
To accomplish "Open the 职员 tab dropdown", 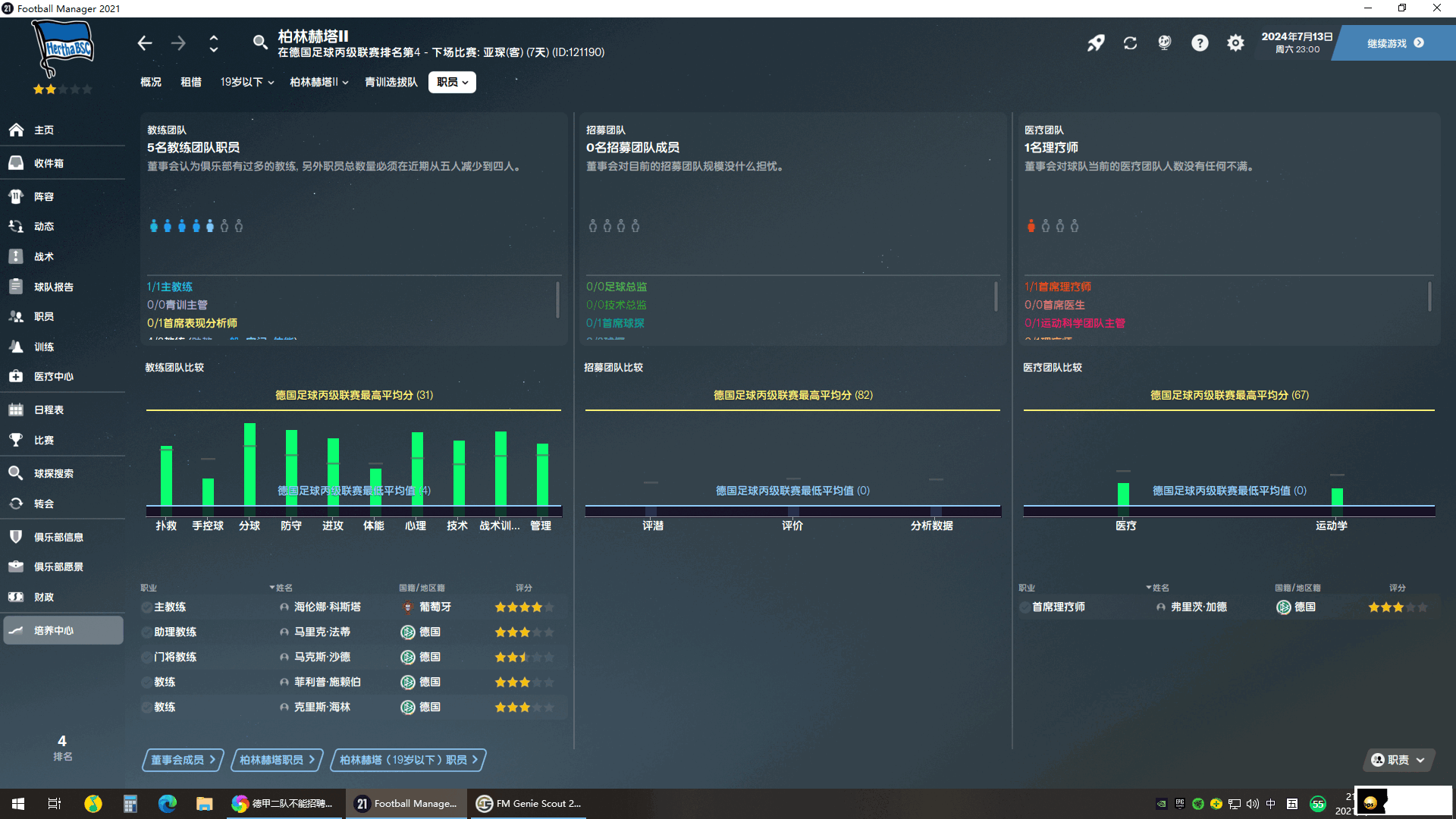I will (x=452, y=82).
